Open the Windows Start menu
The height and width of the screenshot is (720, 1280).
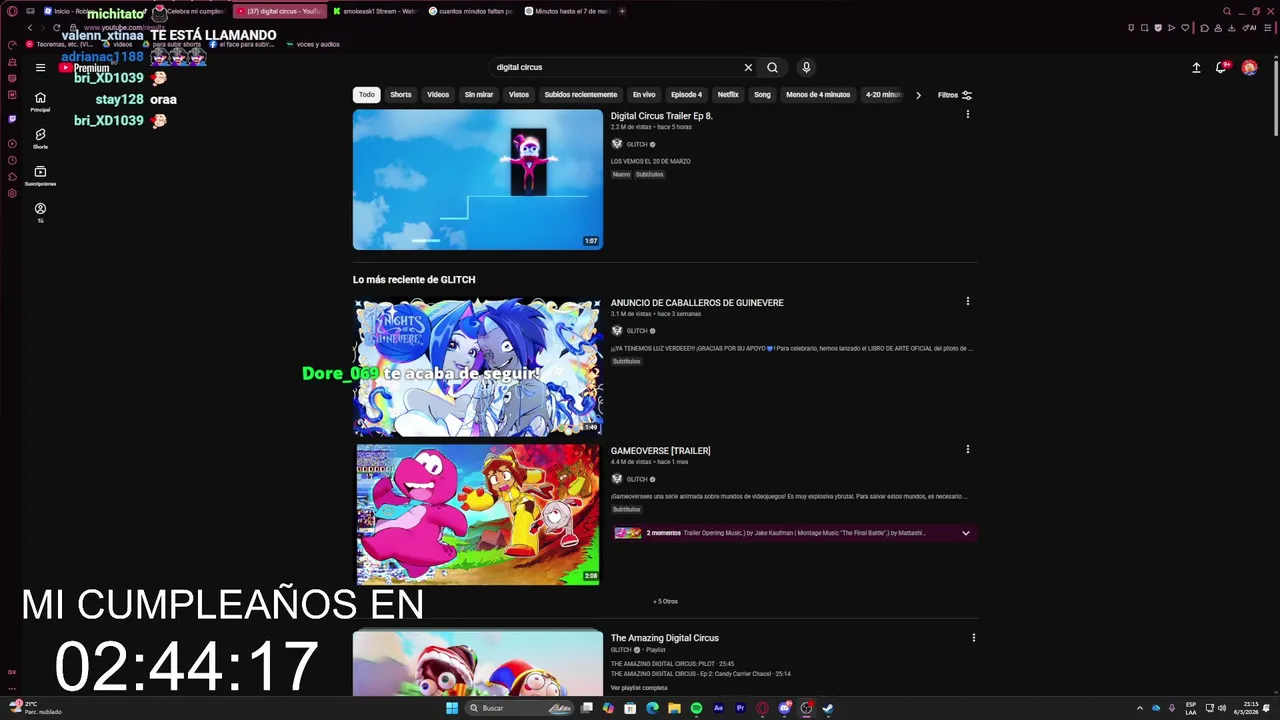(x=452, y=708)
